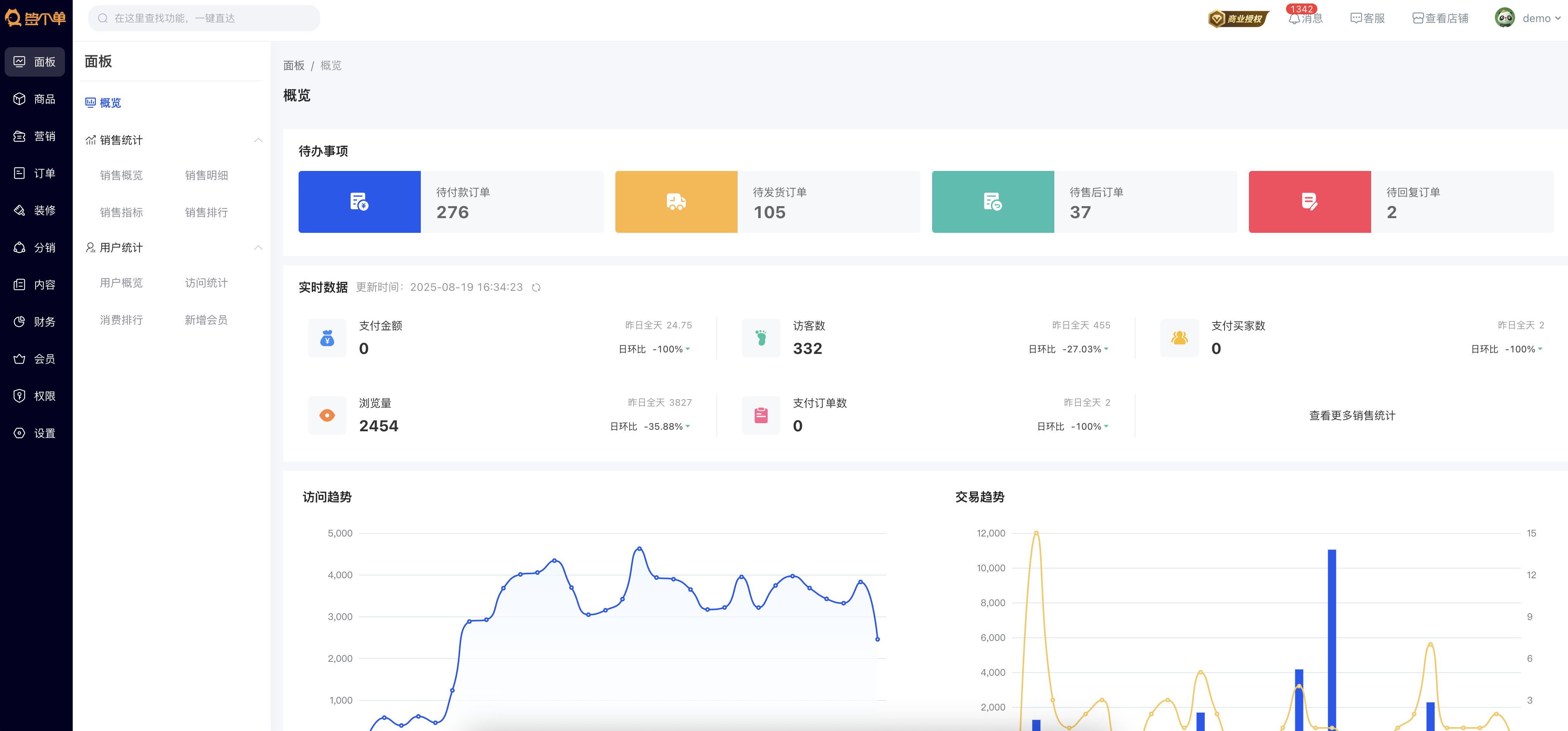The image size is (1568, 731).
Task: Collapse the 销售统计 section
Action: (x=258, y=141)
